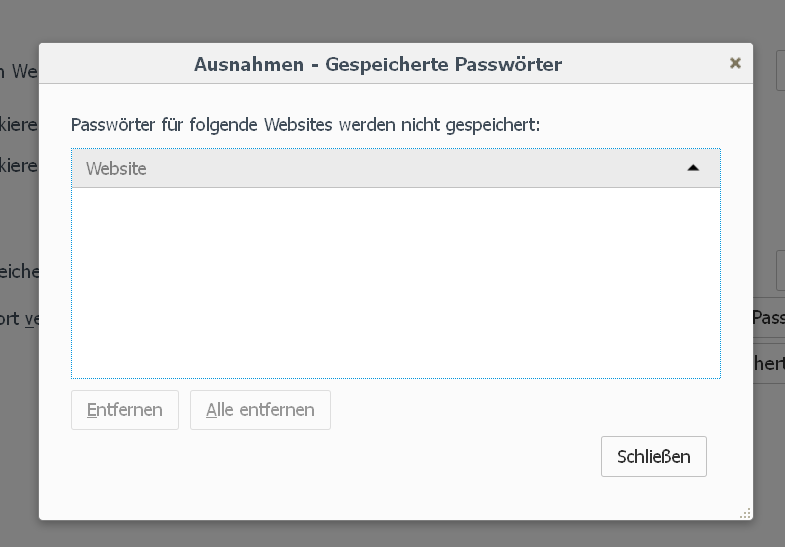Click the cut-off 'eiche' text at left

coord(19,271)
